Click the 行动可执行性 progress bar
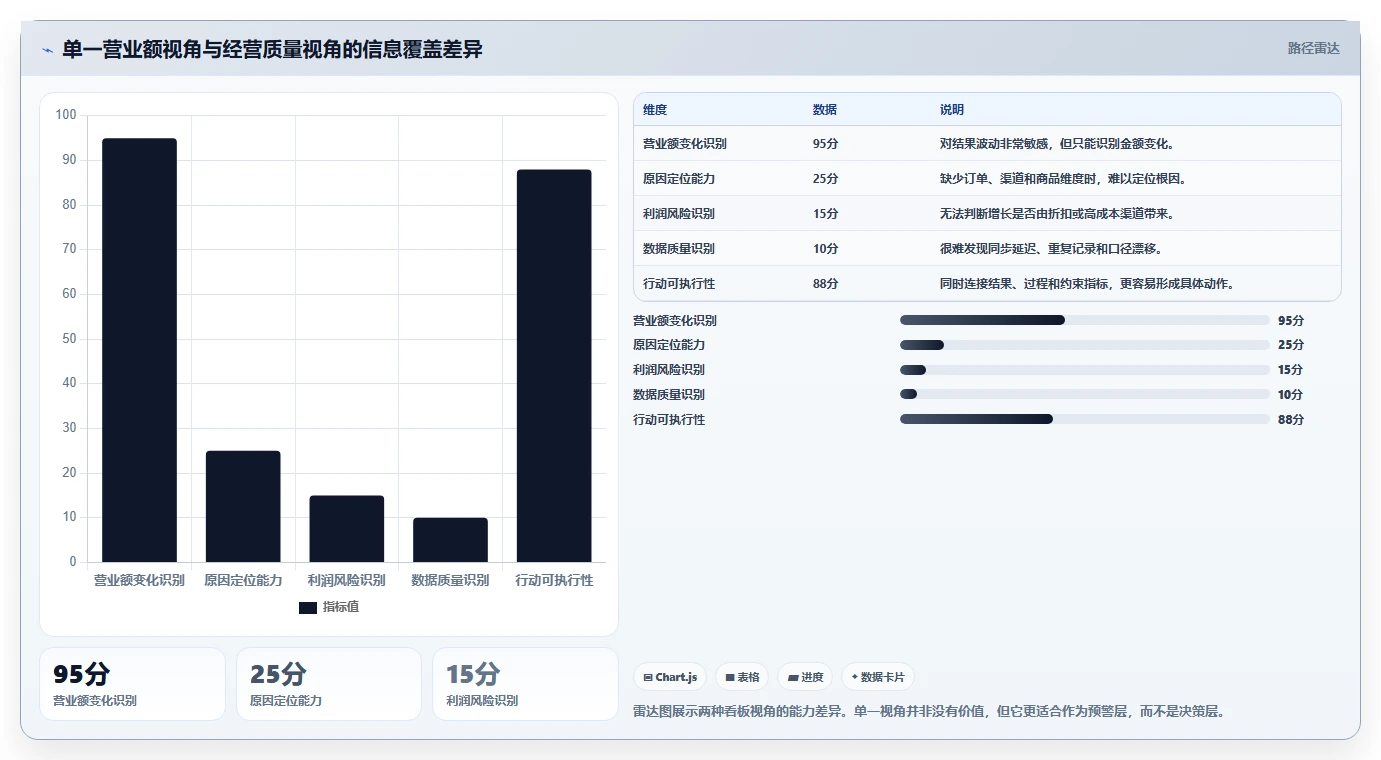 [x=1085, y=419]
